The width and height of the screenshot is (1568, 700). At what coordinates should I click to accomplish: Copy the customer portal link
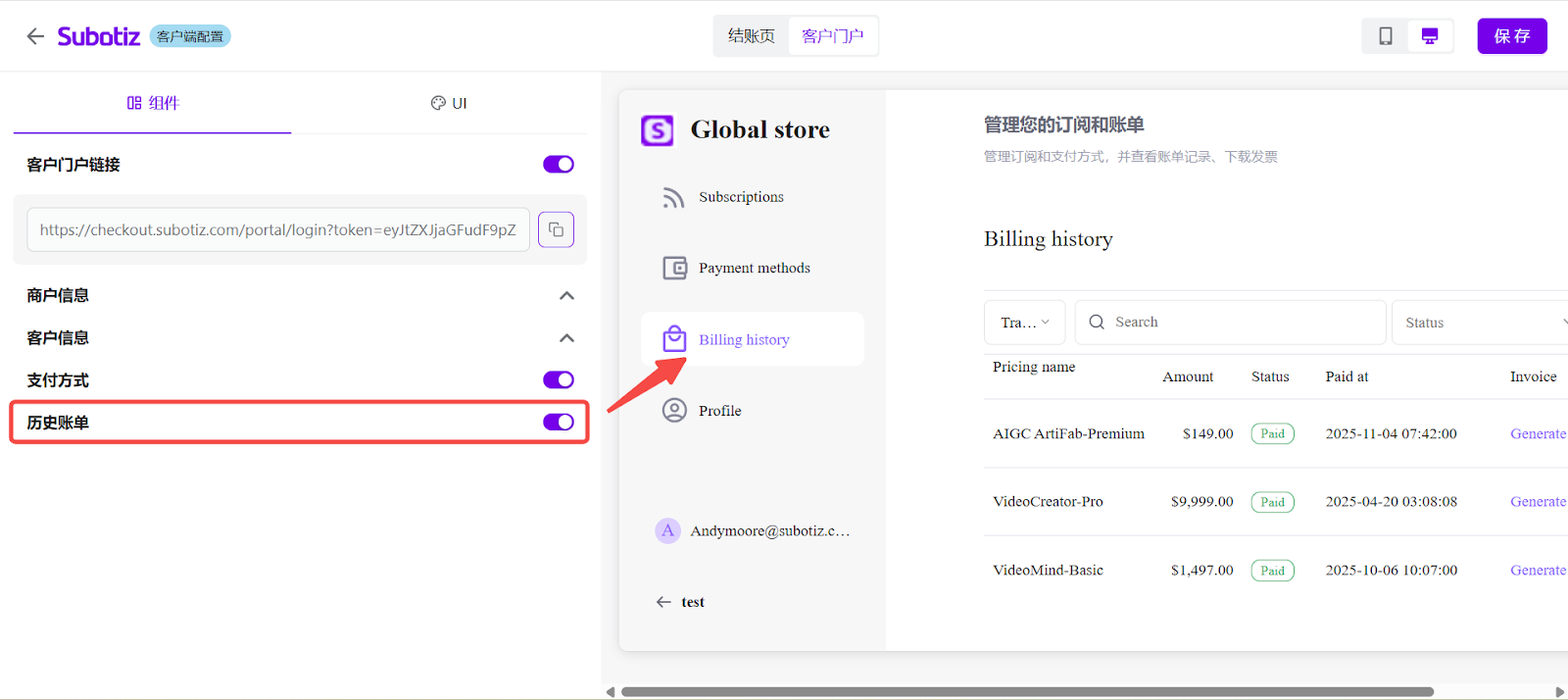(556, 229)
